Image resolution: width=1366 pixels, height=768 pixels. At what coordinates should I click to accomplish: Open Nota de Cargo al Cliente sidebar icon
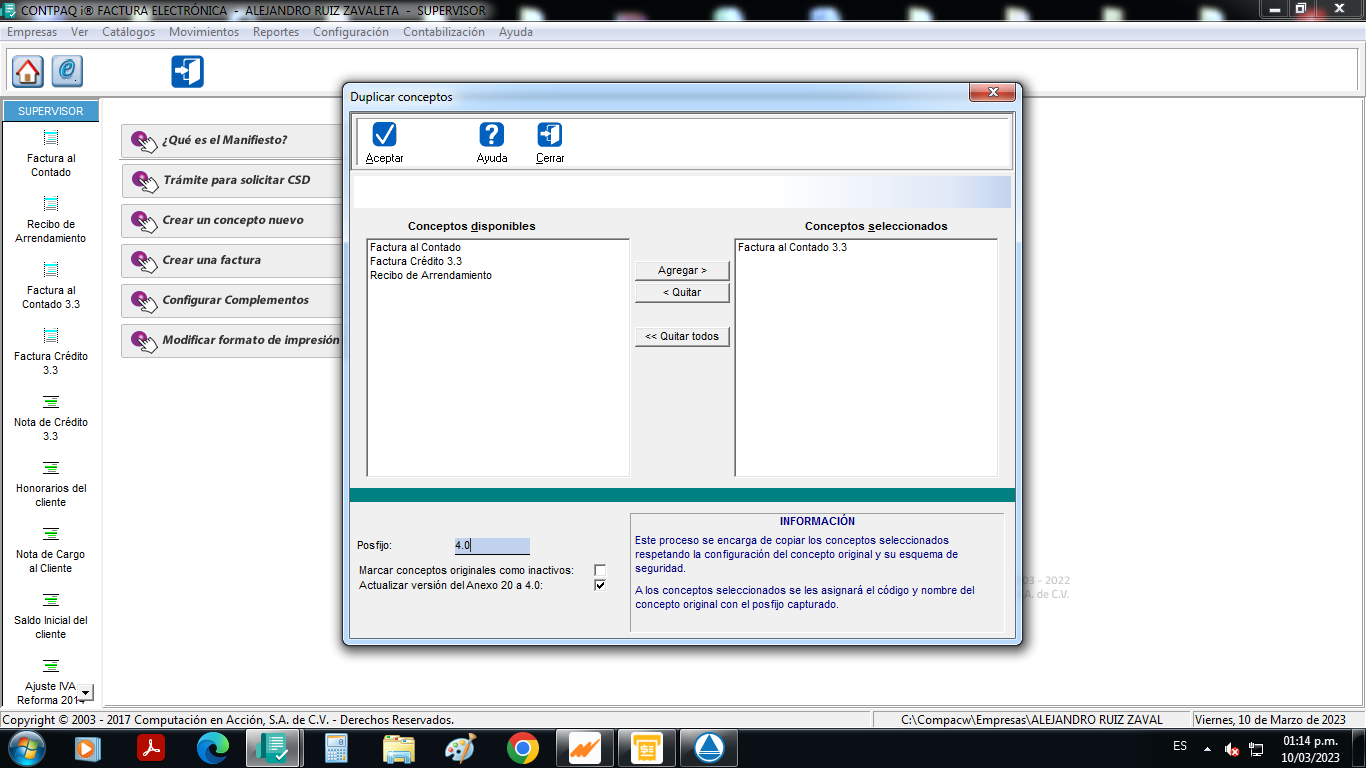coord(51,534)
